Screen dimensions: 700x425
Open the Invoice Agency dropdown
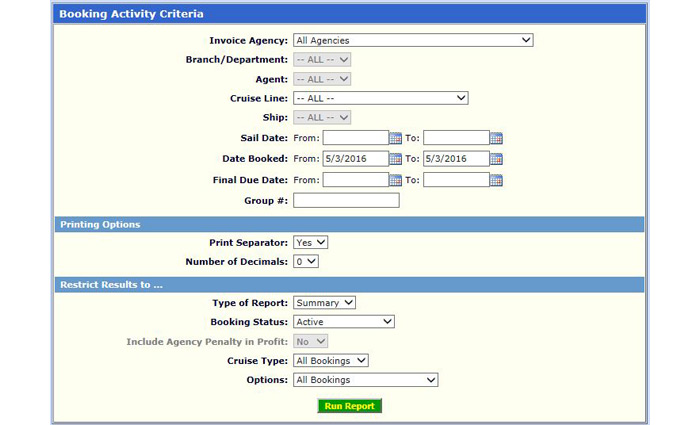[x=413, y=40]
